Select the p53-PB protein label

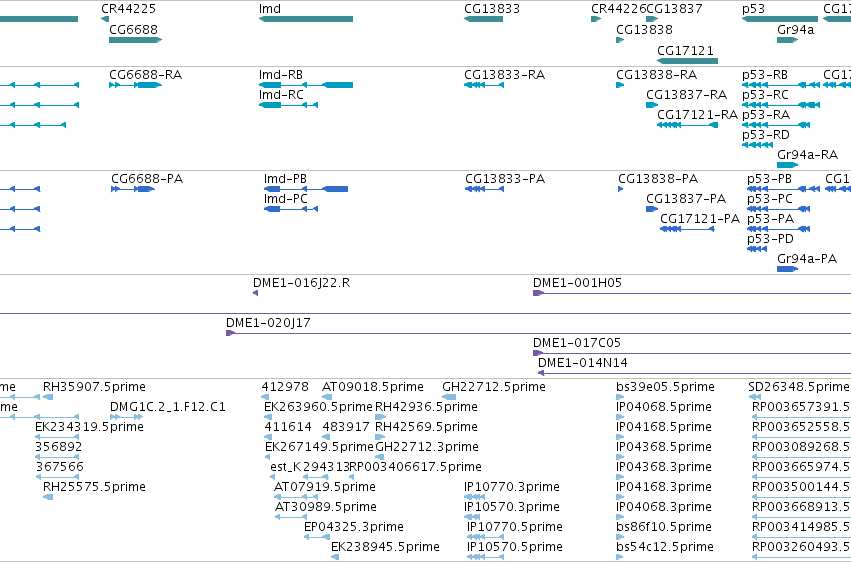click(769, 179)
